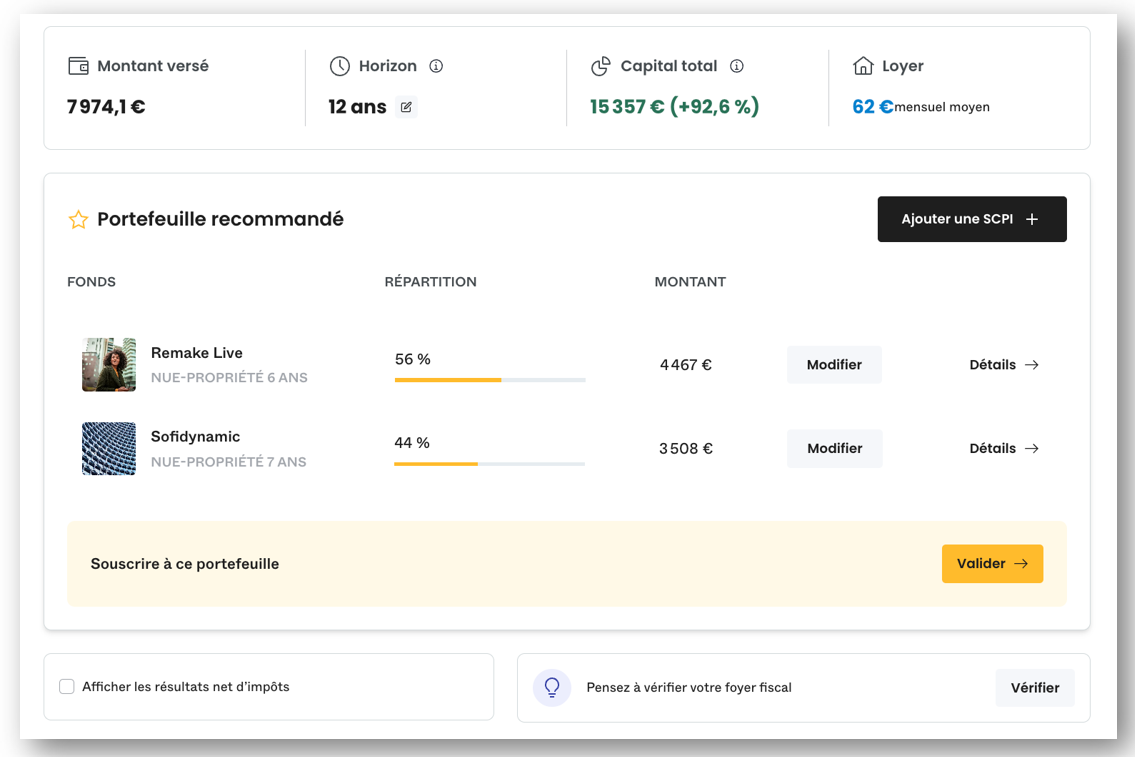Screen dimensions: 1135x757
Task: Click the 62 € monthly rent value
Action: point(873,107)
